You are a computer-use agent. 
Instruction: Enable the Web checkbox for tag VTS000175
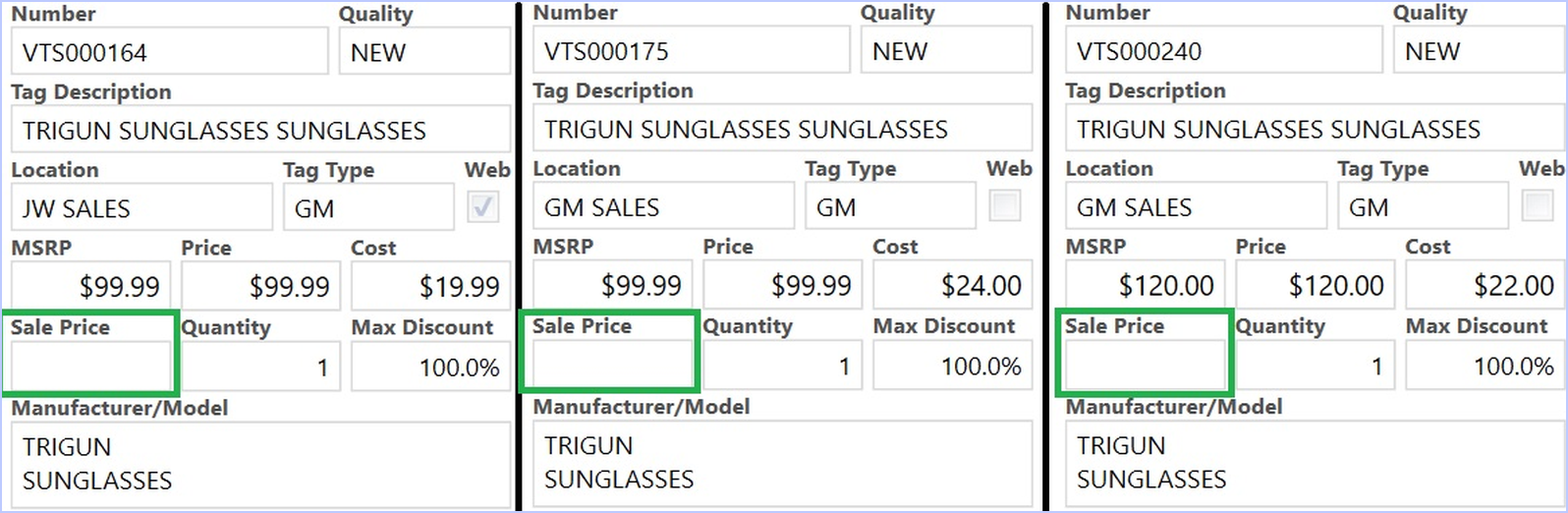pos(1004,205)
